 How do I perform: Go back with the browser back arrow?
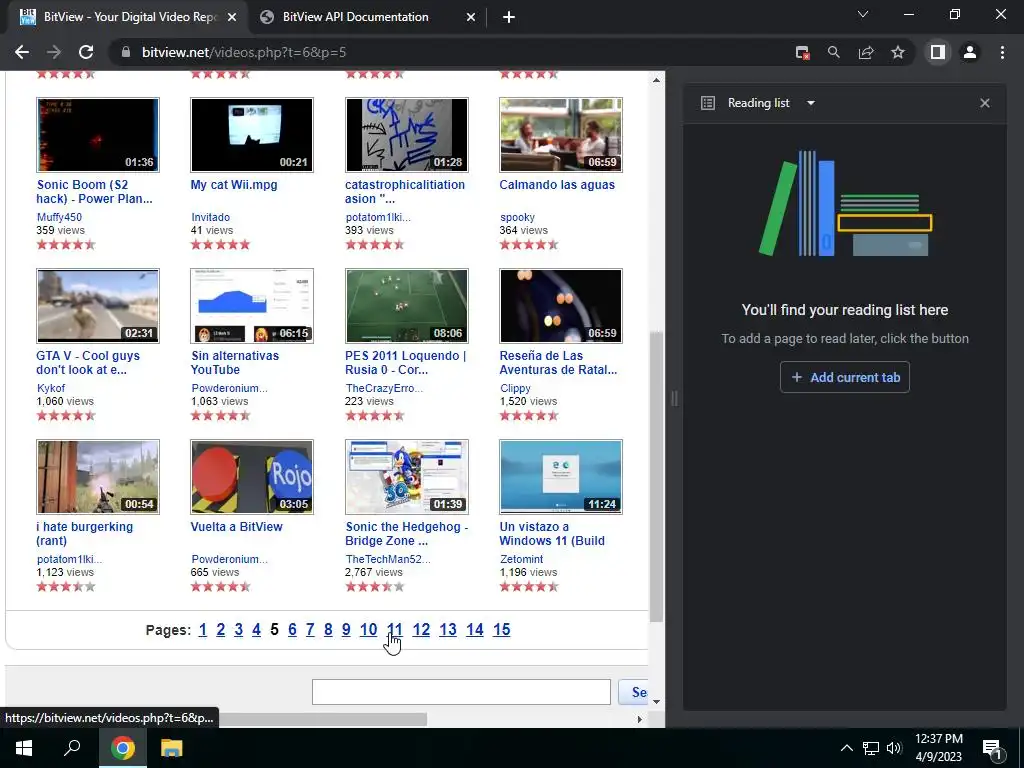click(x=22, y=52)
